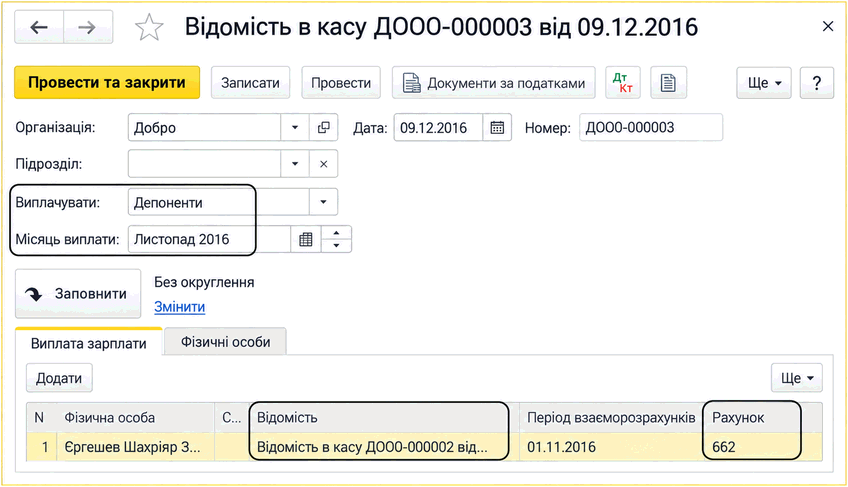Click the Рахунок column header
Image resolution: width=848 pixels, height=487 pixels.
[x=752, y=418]
